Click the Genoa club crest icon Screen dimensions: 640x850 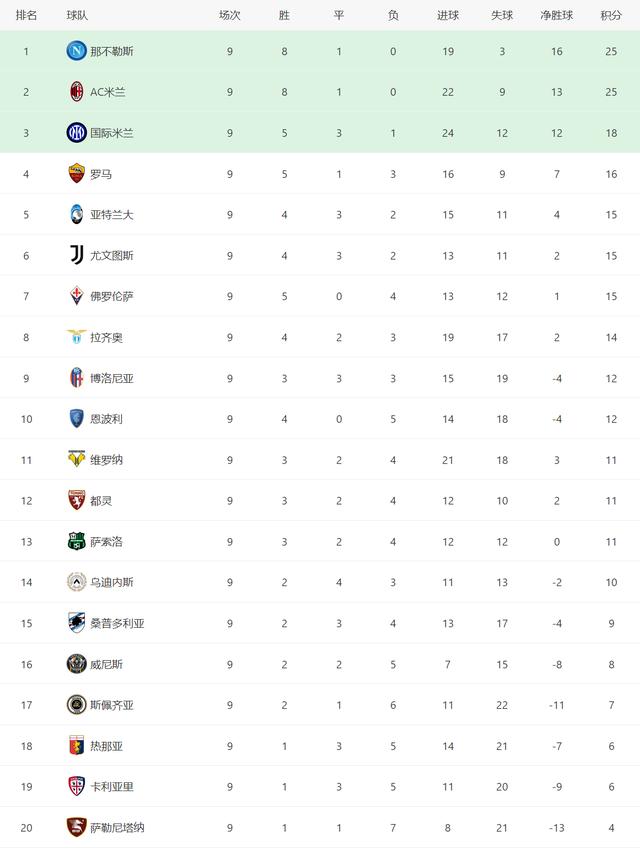pos(76,746)
